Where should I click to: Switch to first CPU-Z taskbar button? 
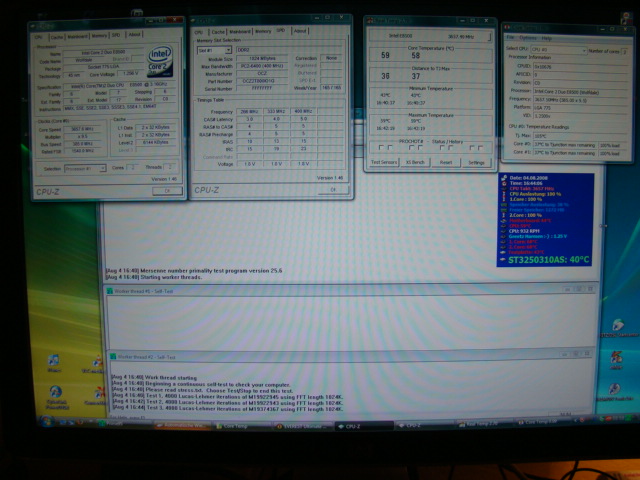[364, 426]
